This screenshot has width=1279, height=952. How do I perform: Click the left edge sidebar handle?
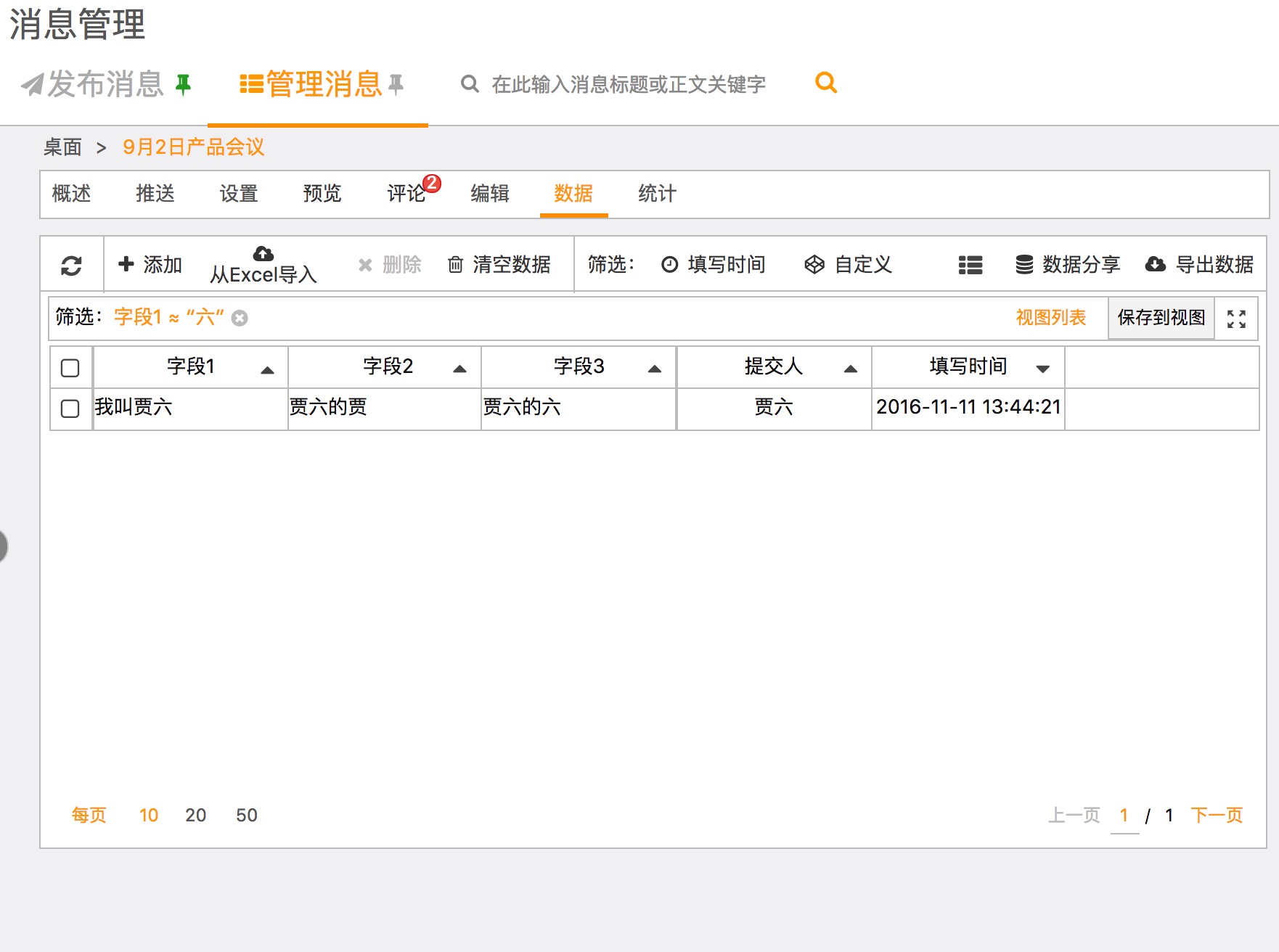tap(3, 546)
